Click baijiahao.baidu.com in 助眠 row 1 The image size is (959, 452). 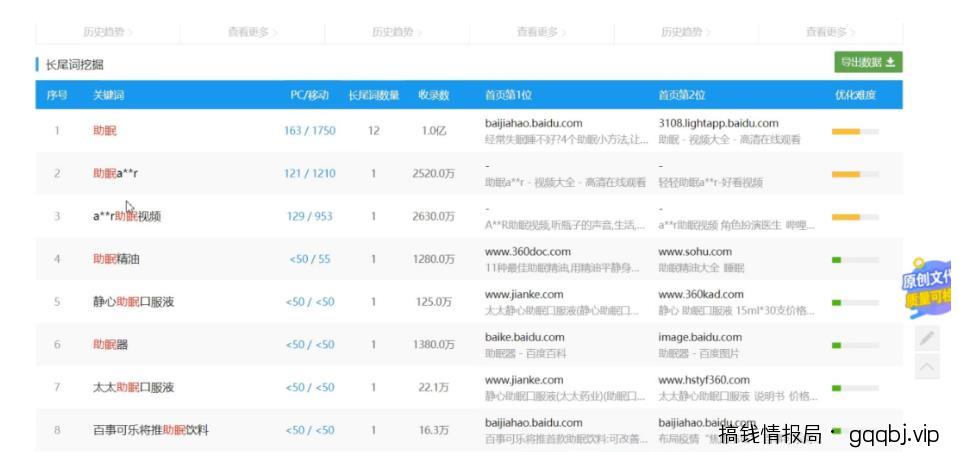tap(534, 124)
